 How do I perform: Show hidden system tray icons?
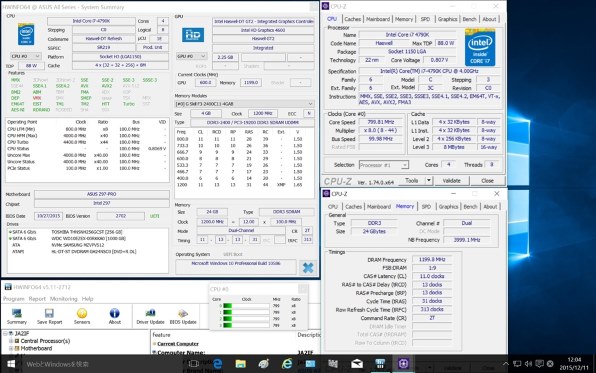pos(506,364)
